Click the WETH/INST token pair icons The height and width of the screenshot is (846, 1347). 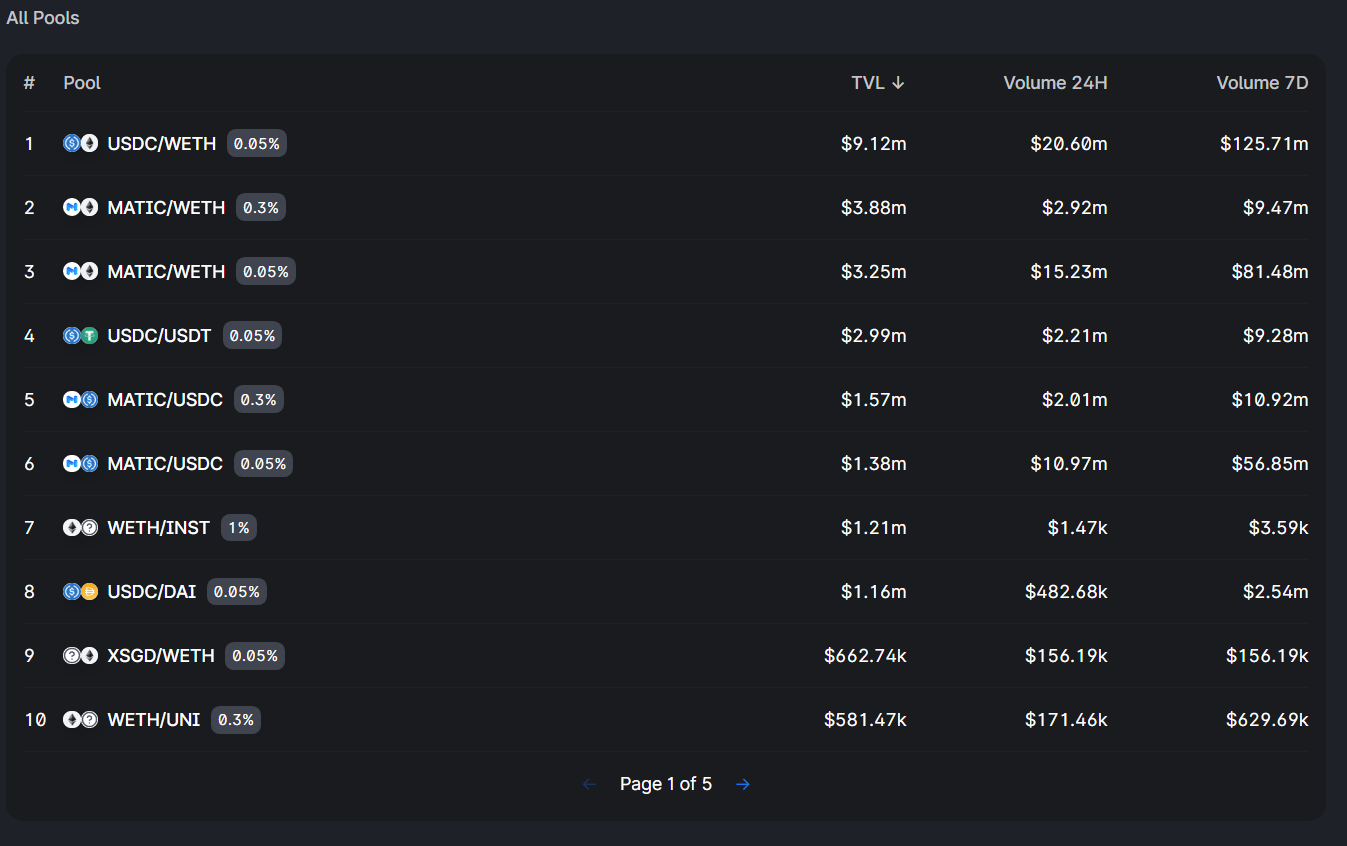(x=81, y=527)
